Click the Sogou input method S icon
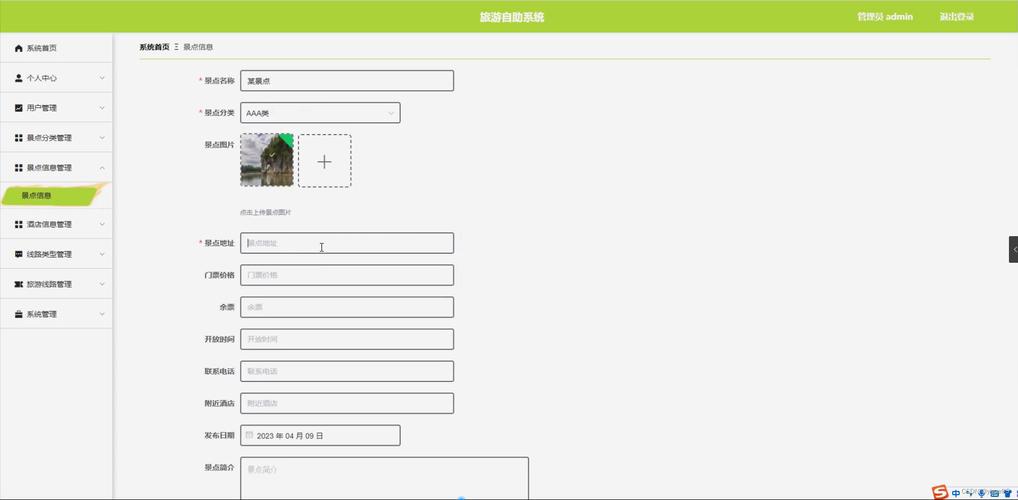The width and height of the screenshot is (1018, 500). 939,492
